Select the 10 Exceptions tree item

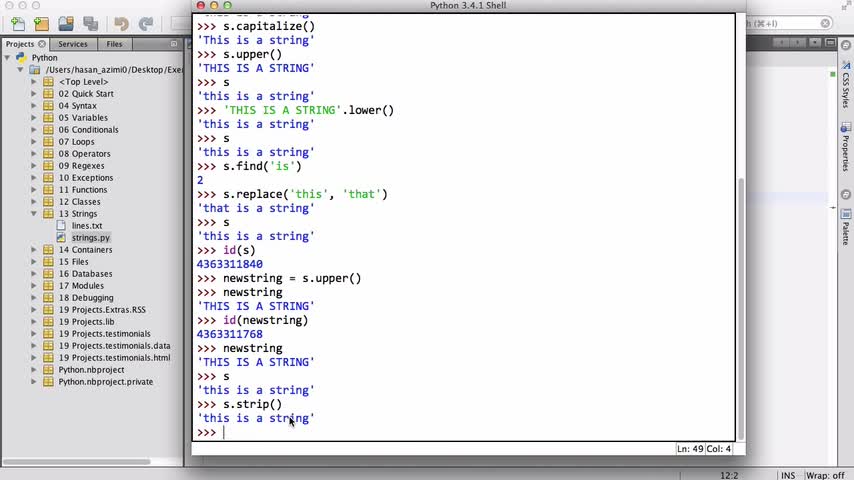coord(86,178)
